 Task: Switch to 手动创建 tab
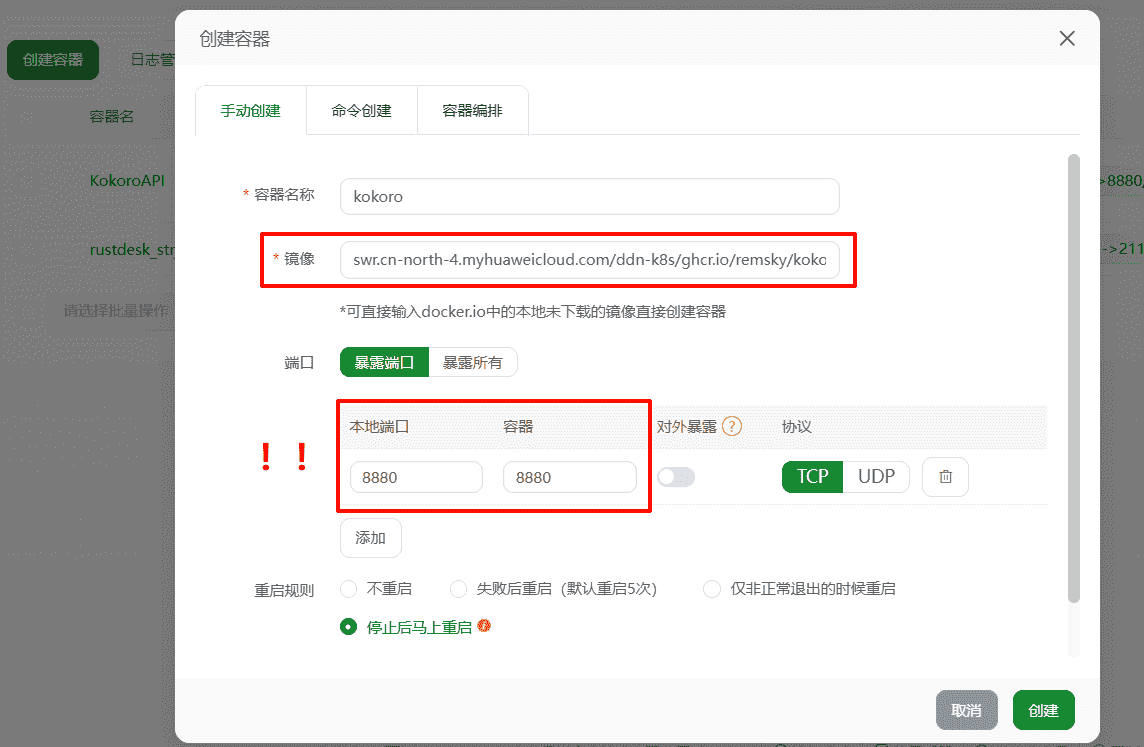click(x=251, y=111)
